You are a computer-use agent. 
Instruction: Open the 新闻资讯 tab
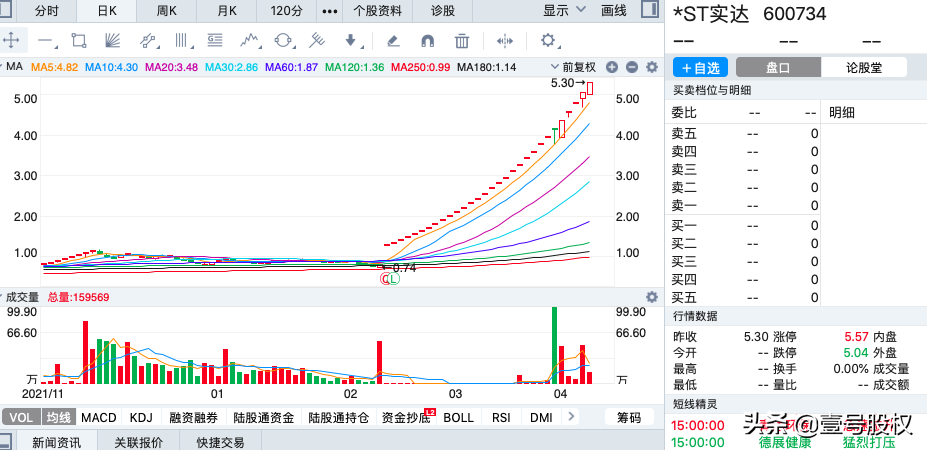click(x=56, y=442)
